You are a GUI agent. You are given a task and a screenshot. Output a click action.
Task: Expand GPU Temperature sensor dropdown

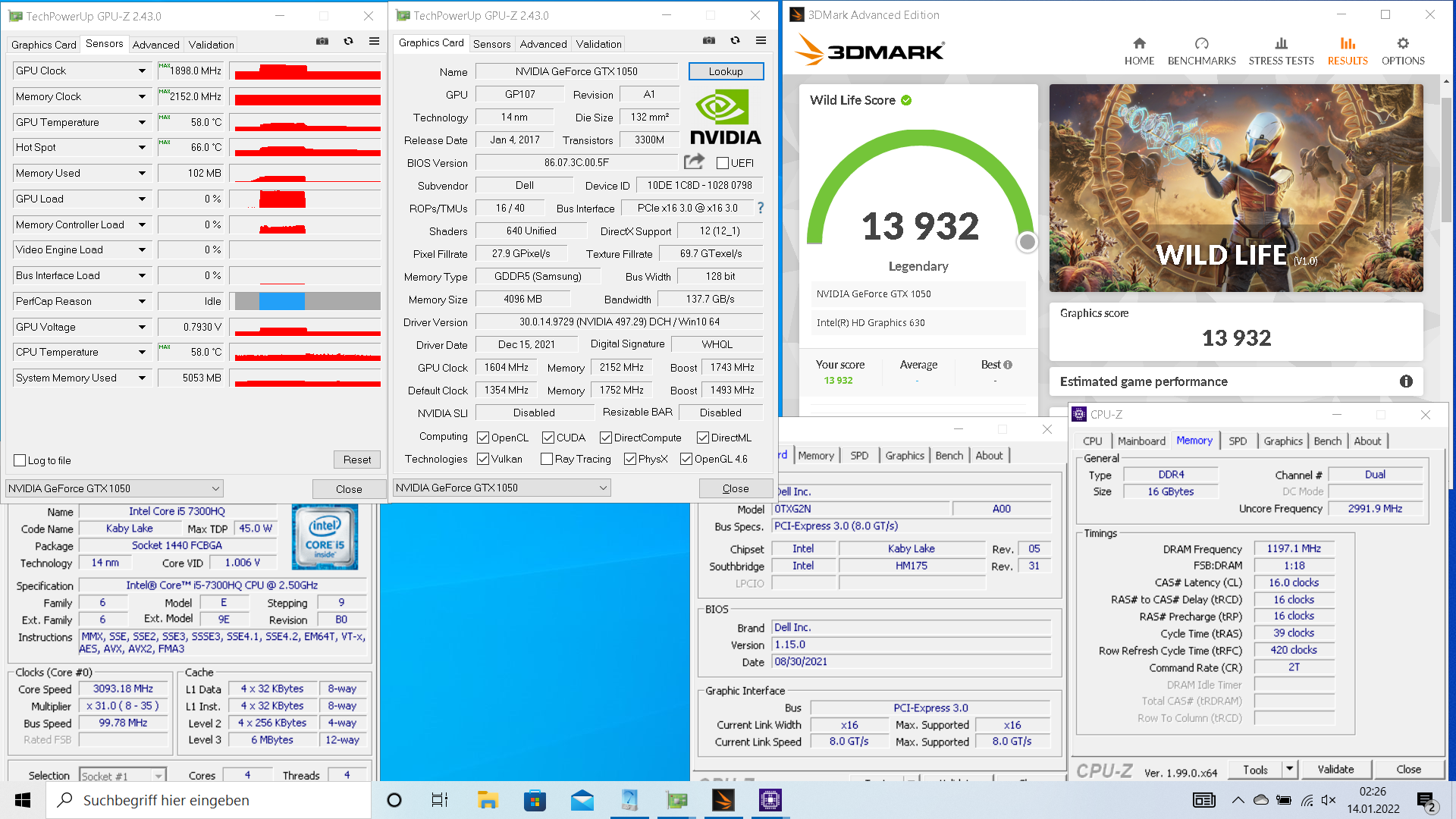click(x=142, y=122)
